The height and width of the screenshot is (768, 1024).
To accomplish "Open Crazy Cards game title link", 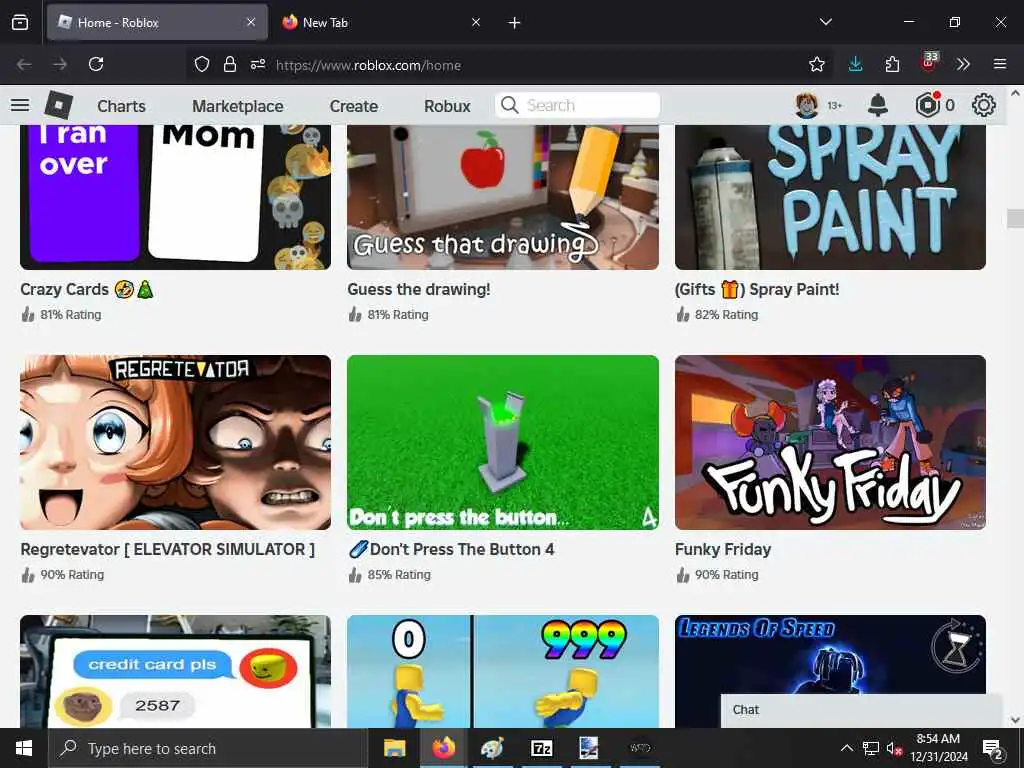I will 87,289.
